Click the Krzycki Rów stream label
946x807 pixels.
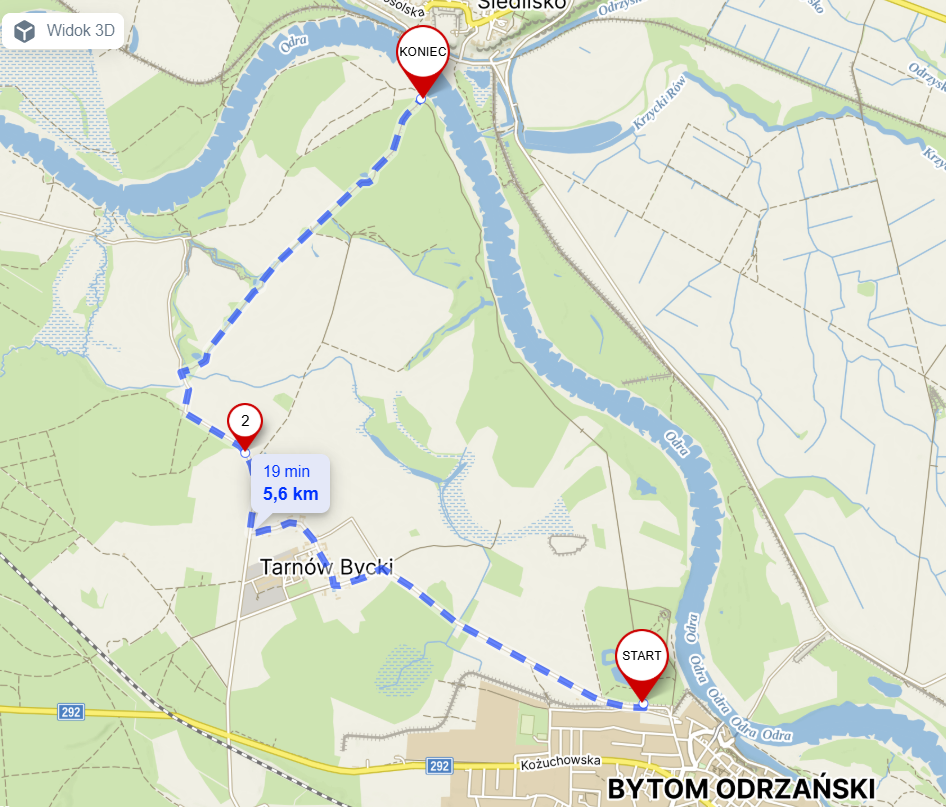659,102
